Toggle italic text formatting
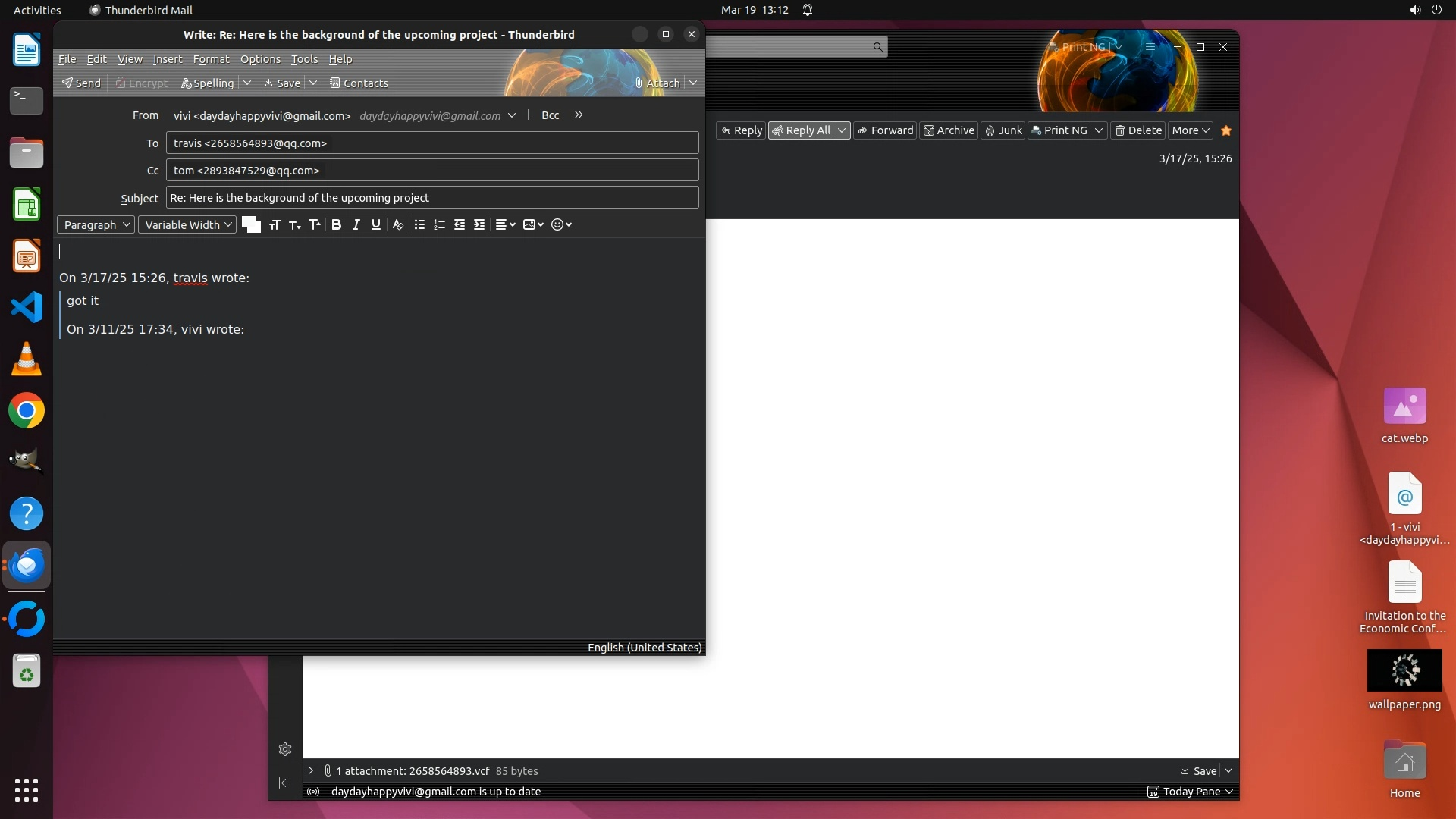Image resolution: width=1456 pixels, height=819 pixels. coord(356,224)
